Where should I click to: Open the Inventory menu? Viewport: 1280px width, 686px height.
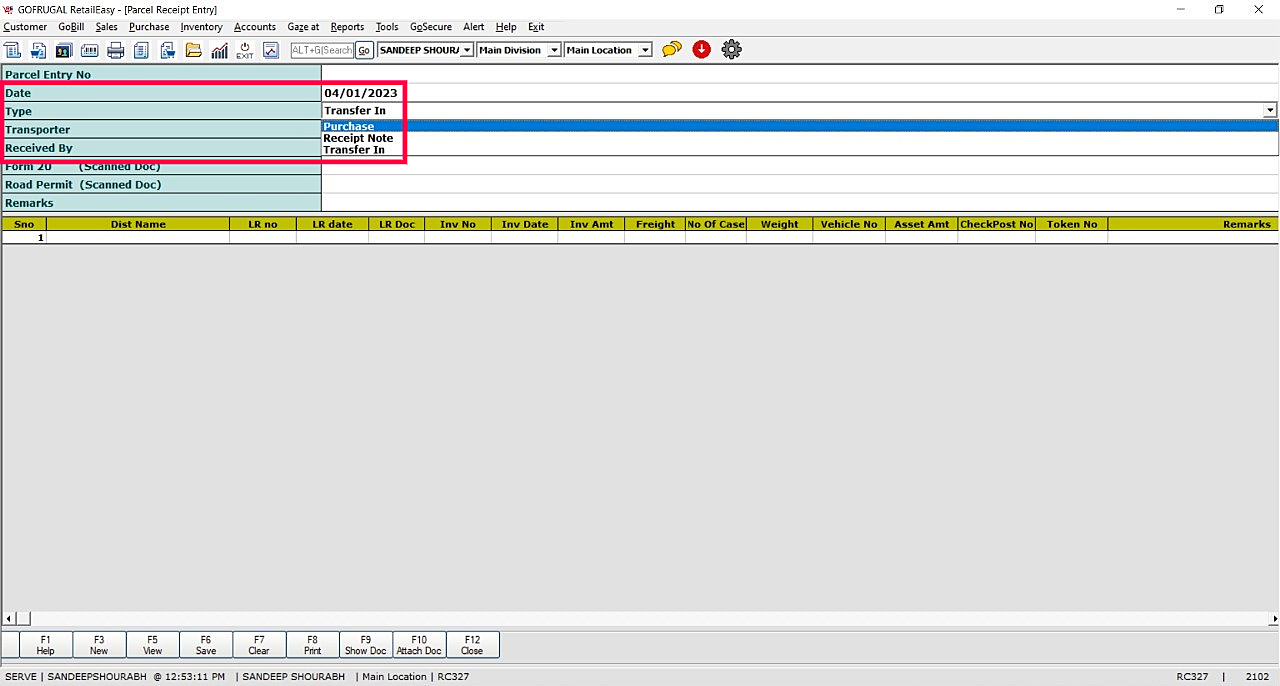tap(201, 27)
